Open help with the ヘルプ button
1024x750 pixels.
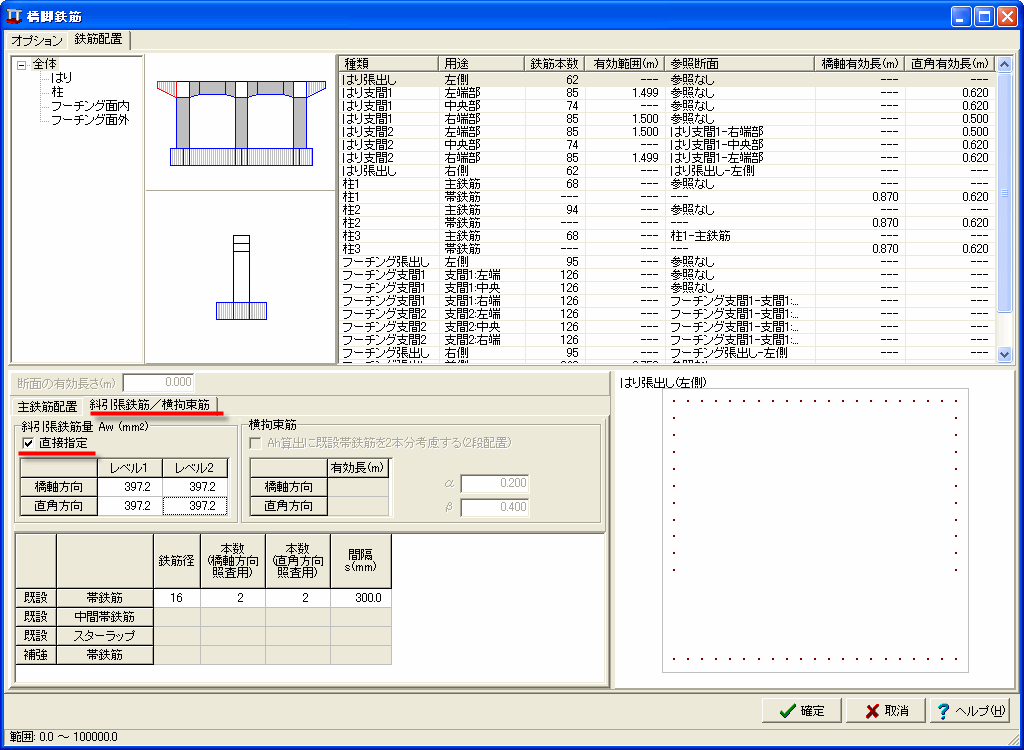(971, 711)
